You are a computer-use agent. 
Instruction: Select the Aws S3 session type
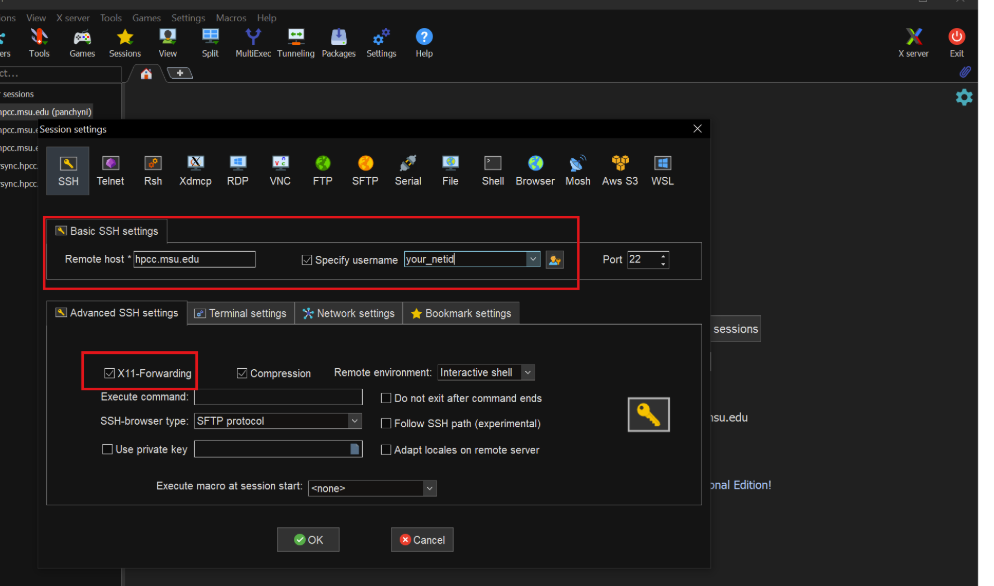click(620, 171)
